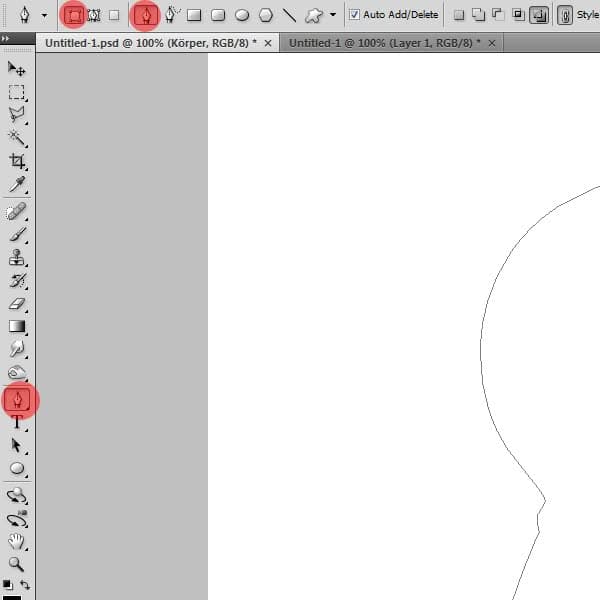Select the Magic Wand tool

[16, 138]
